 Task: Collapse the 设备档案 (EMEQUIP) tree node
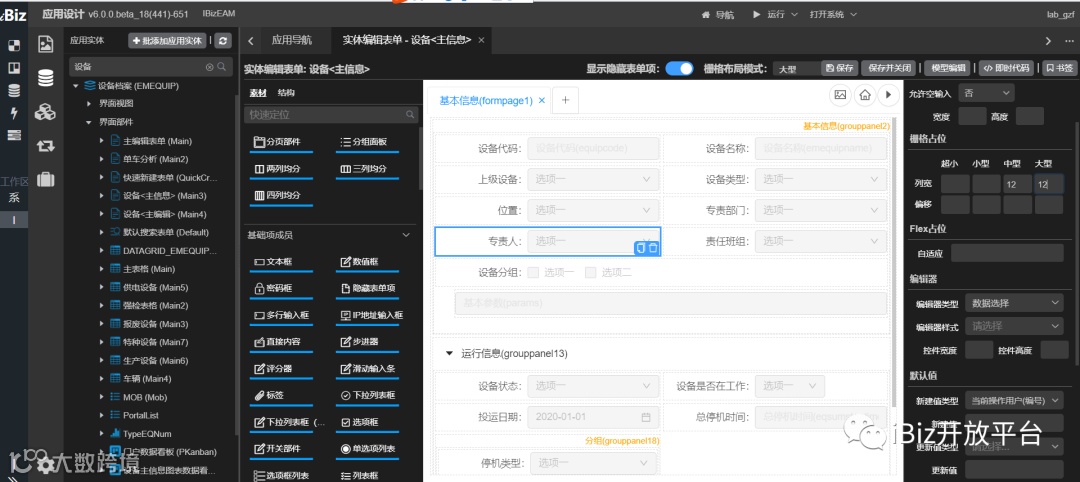(76, 86)
